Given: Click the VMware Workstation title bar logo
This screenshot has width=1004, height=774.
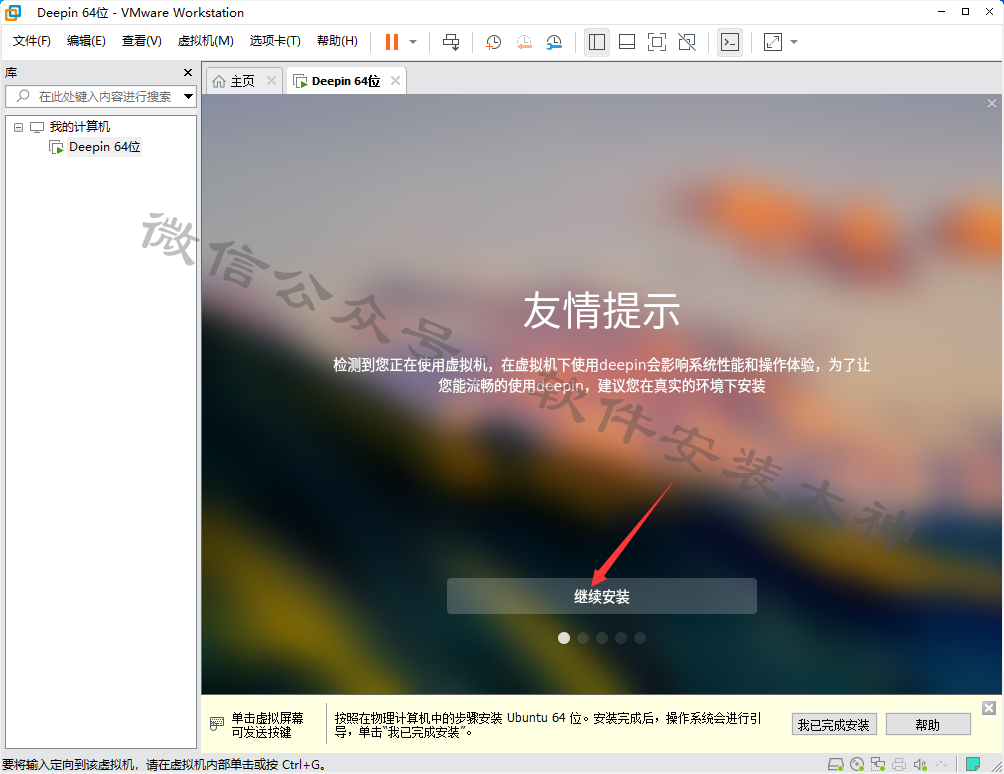Looking at the screenshot, I should 13,12.
